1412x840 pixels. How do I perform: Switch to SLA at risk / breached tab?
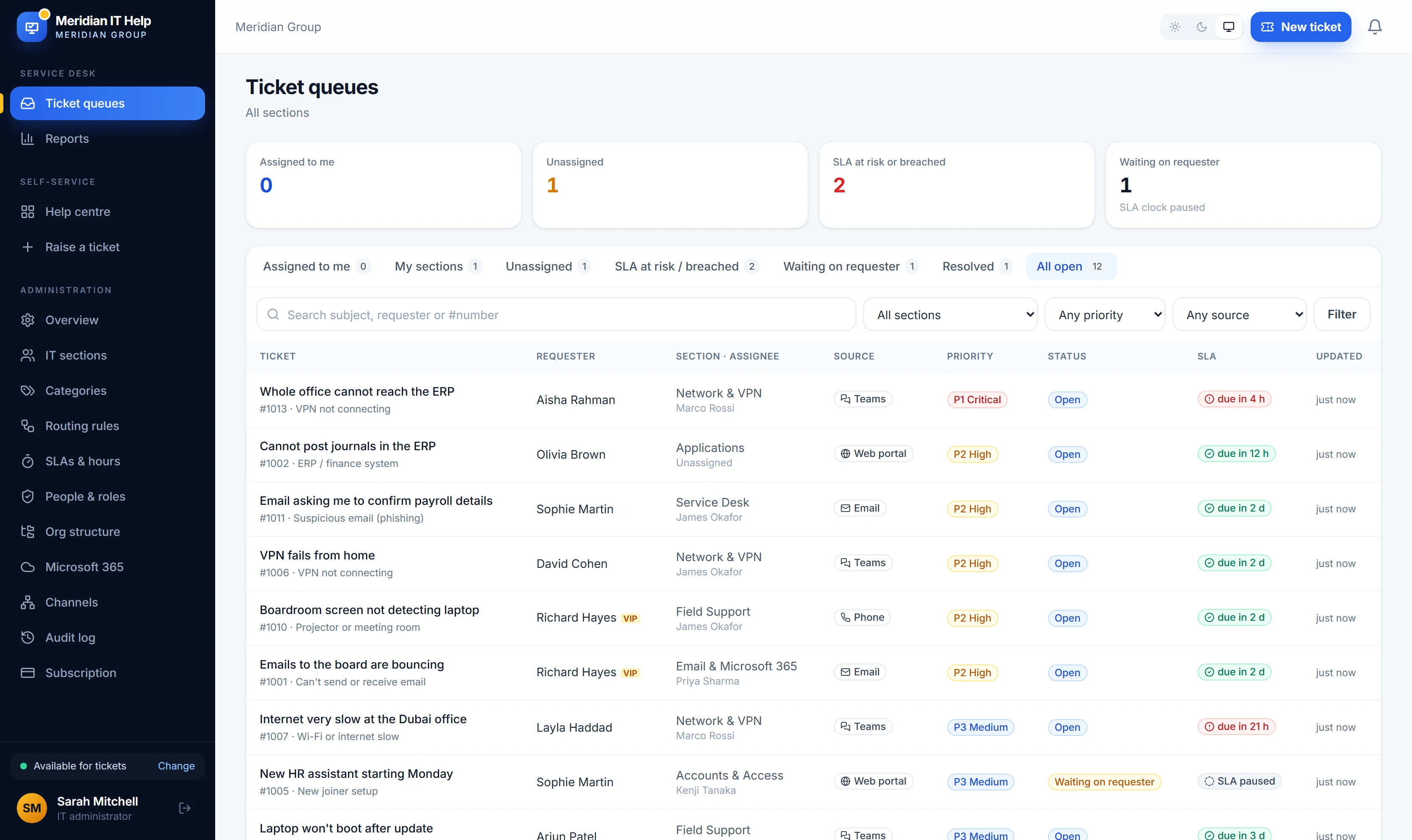coord(687,267)
